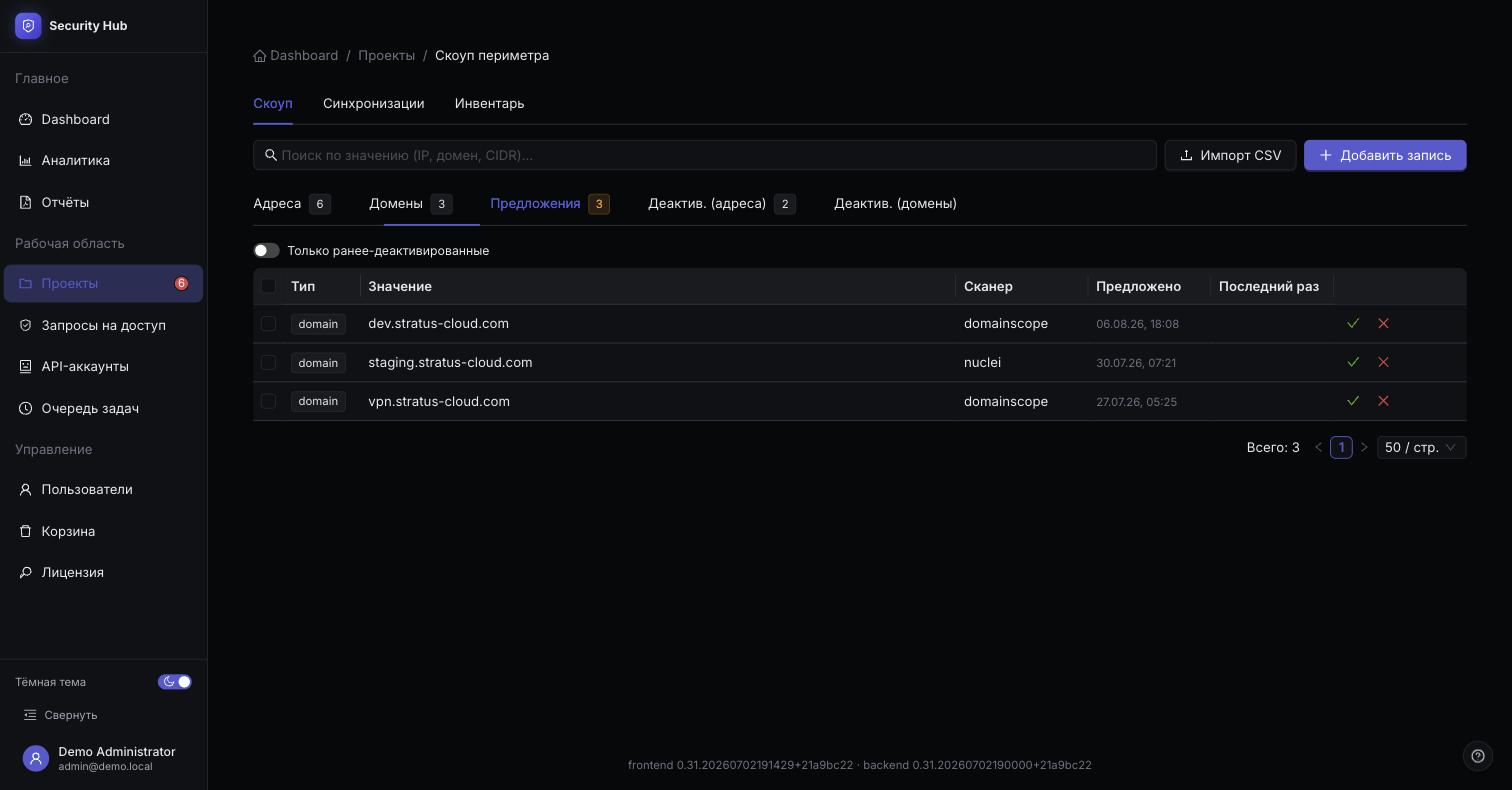The image size is (1512, 790).
Task: Open Запросы на доступ in the sidebar
Action: (104, 325)
